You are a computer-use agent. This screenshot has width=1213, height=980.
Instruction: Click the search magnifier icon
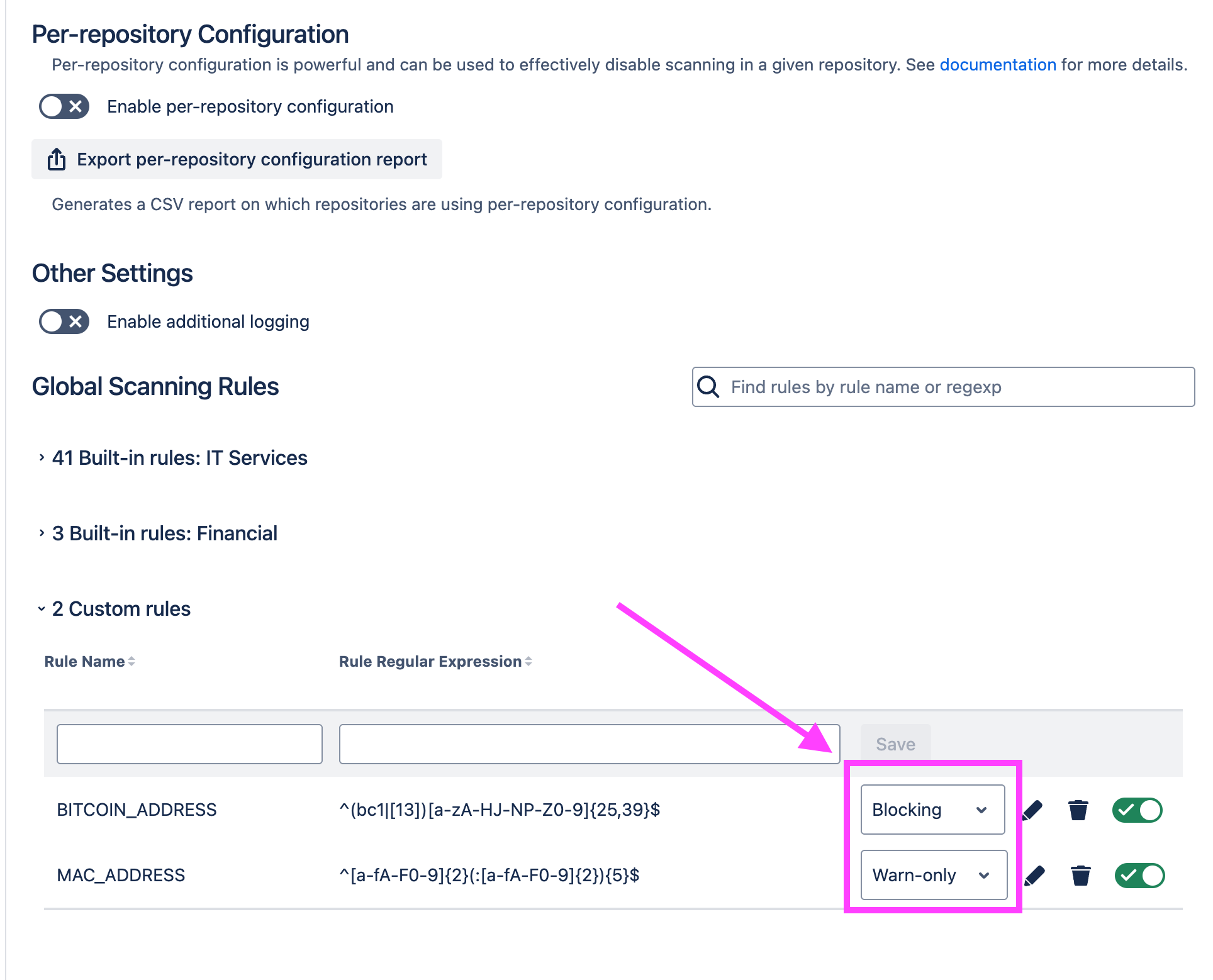[x=708, y=387]
